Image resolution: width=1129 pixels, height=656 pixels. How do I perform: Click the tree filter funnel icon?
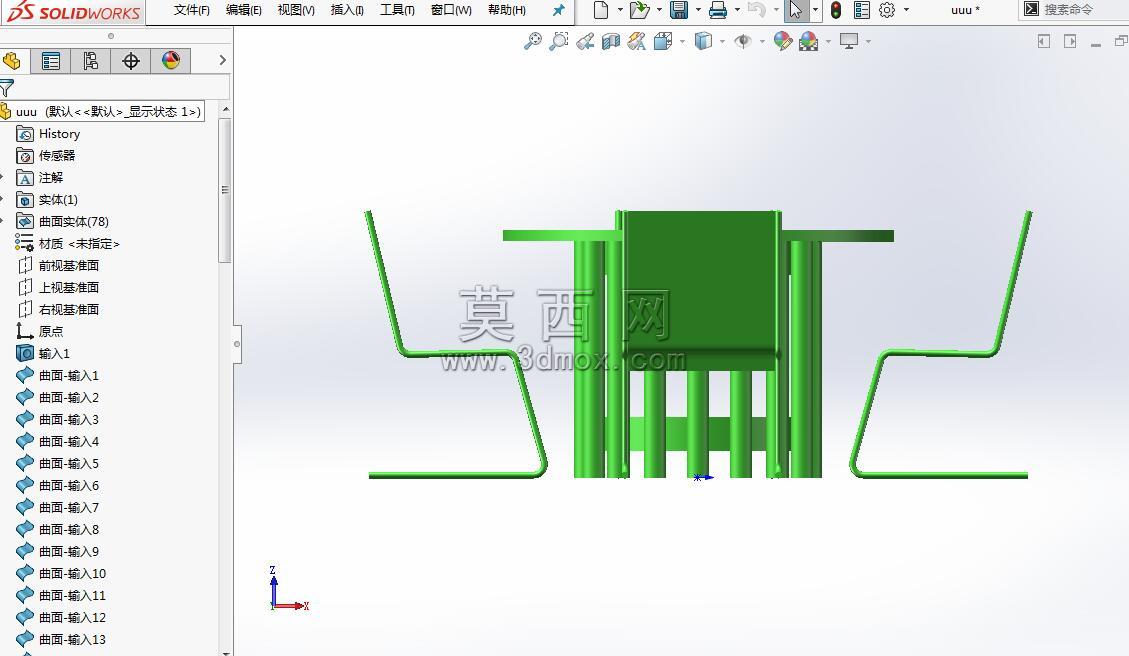6,88
